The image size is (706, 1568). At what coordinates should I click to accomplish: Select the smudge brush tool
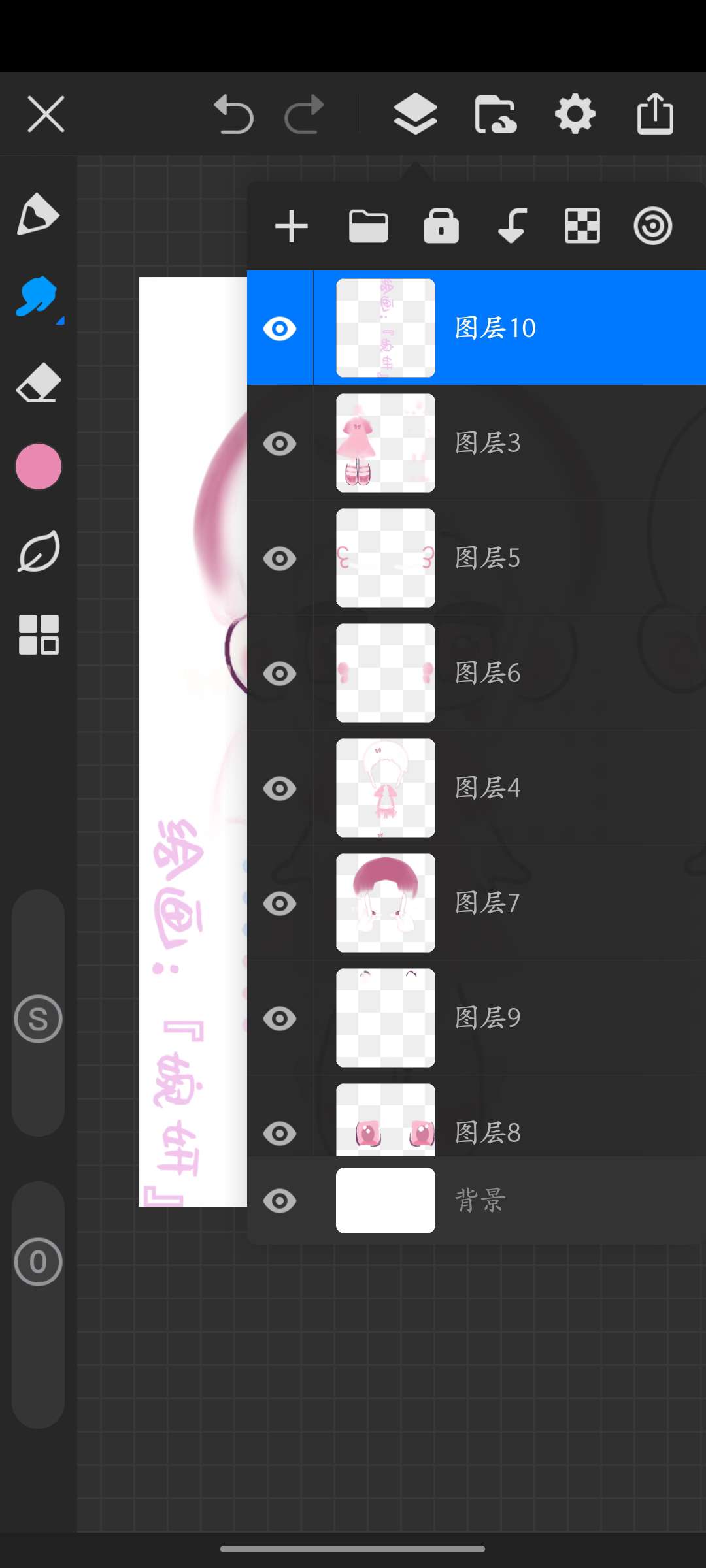pyautogui.click(x=39, y=298)
